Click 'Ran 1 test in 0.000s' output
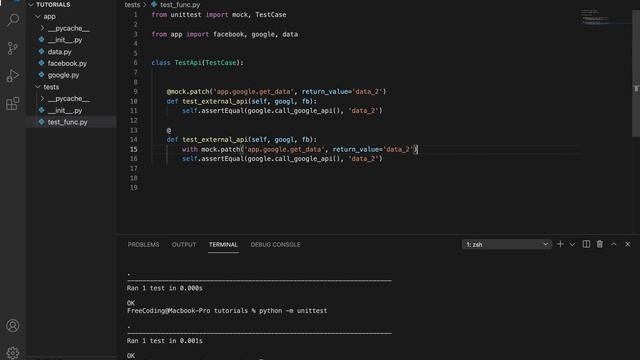Screen dimensions: 640x360 [x=164, y=288]
